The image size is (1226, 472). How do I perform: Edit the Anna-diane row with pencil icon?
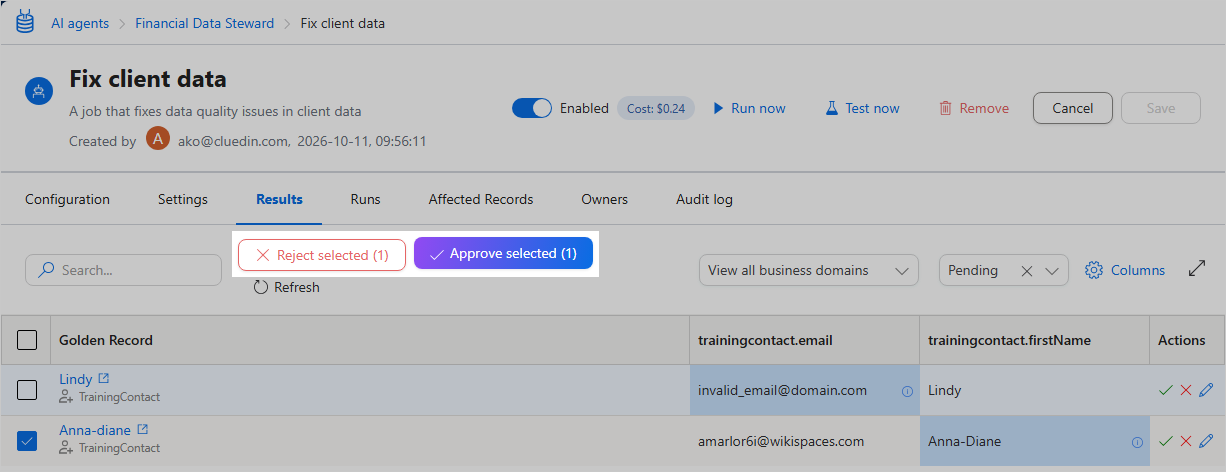(x=1206, y=441)
